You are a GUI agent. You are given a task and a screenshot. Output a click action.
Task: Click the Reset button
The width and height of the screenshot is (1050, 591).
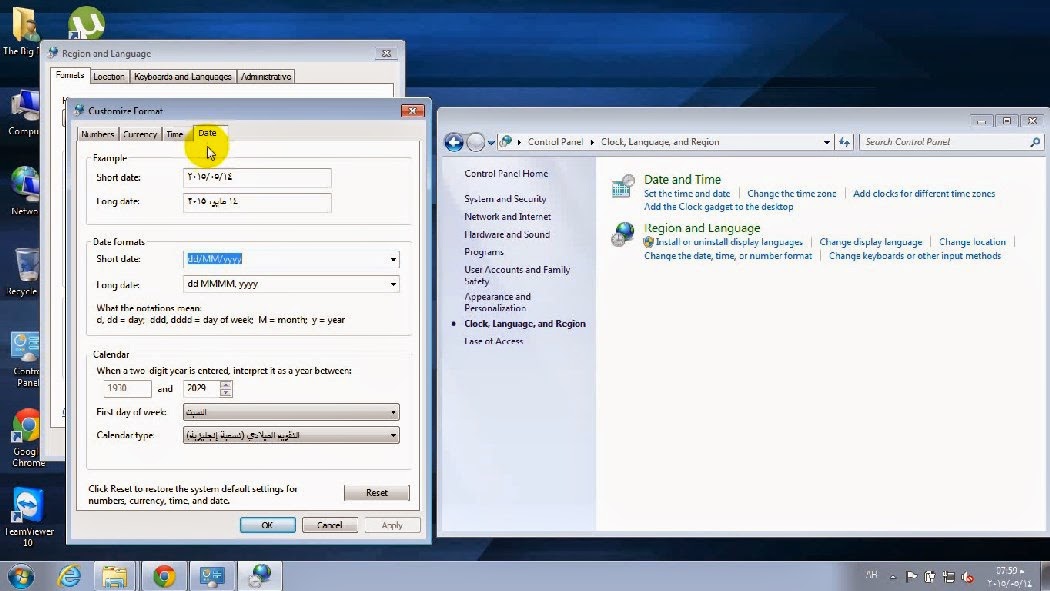(377, 493)
